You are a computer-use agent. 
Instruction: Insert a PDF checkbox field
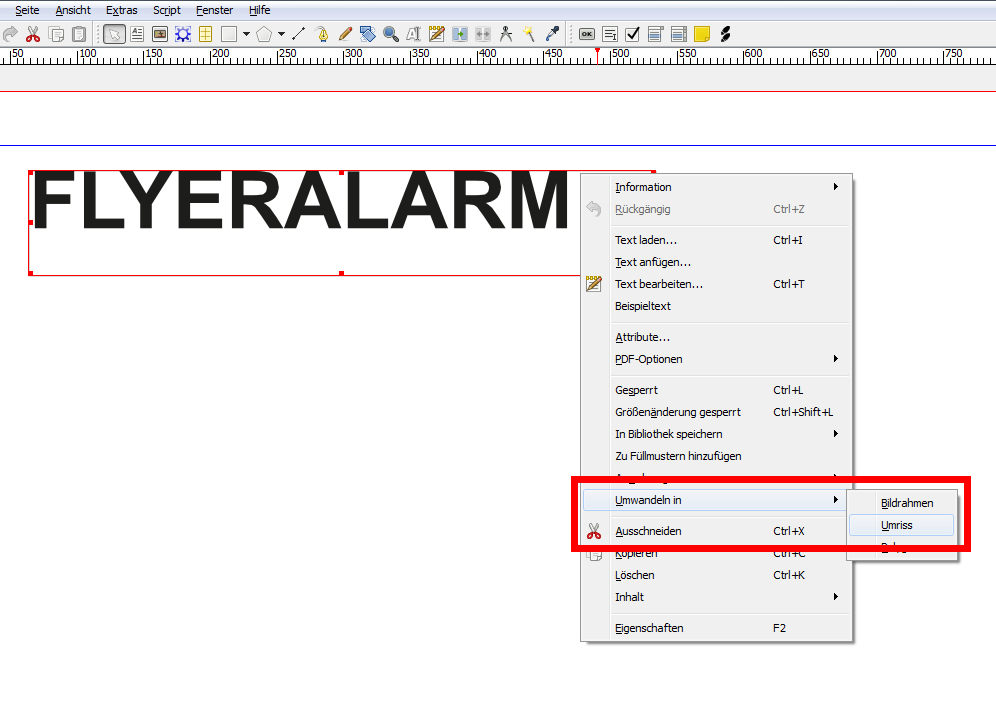pos(633,34)
